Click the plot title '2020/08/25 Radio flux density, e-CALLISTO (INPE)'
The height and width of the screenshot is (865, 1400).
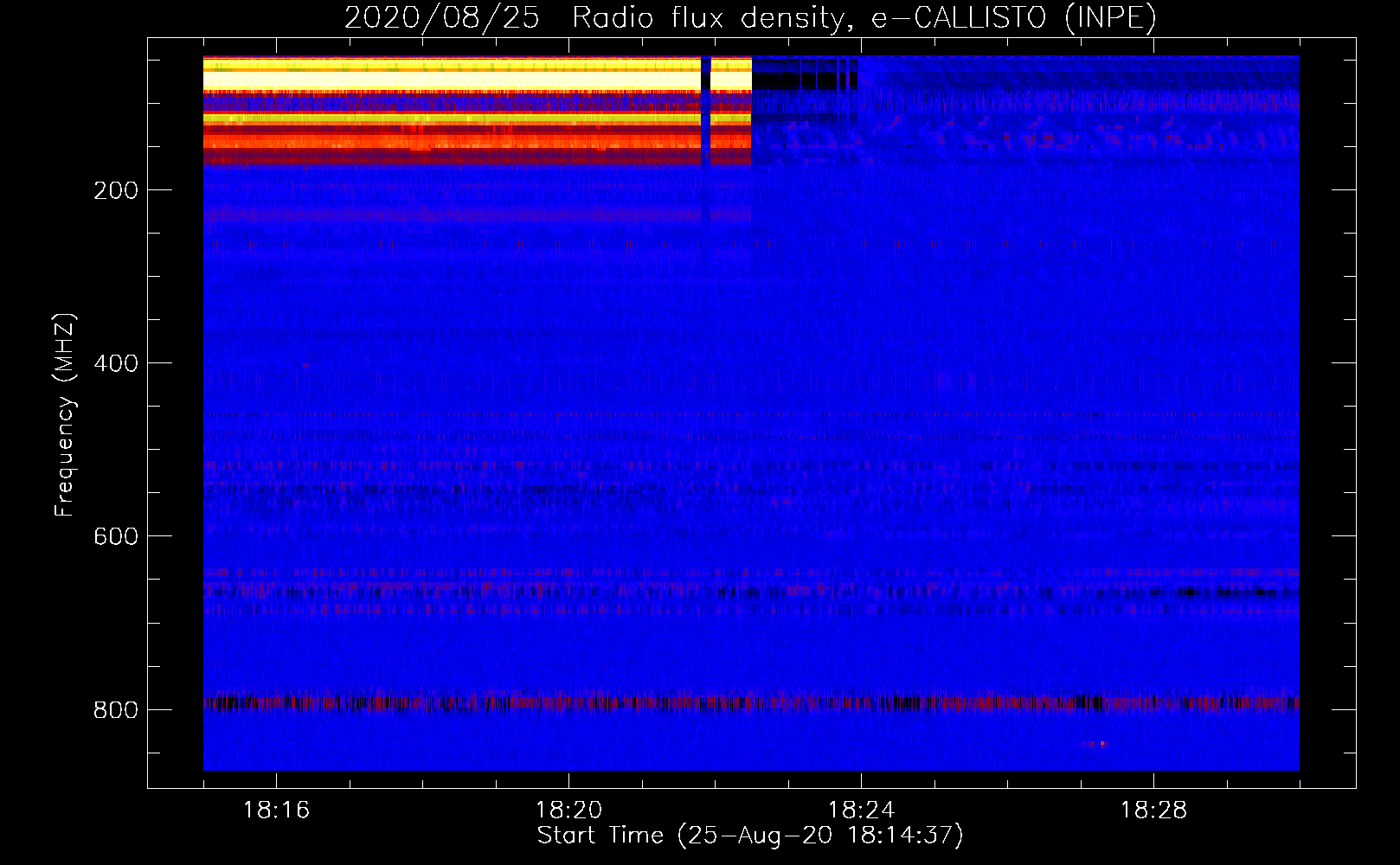750,17
